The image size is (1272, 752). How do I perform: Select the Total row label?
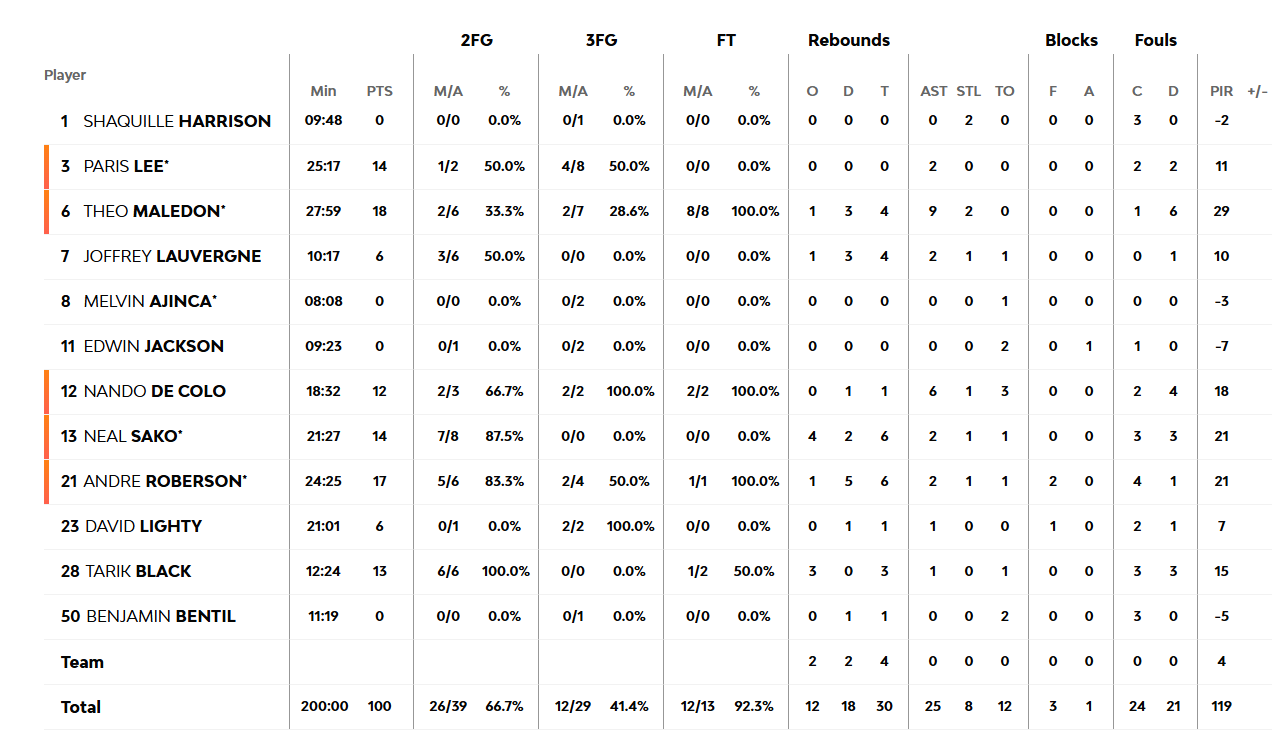point(81,707)
